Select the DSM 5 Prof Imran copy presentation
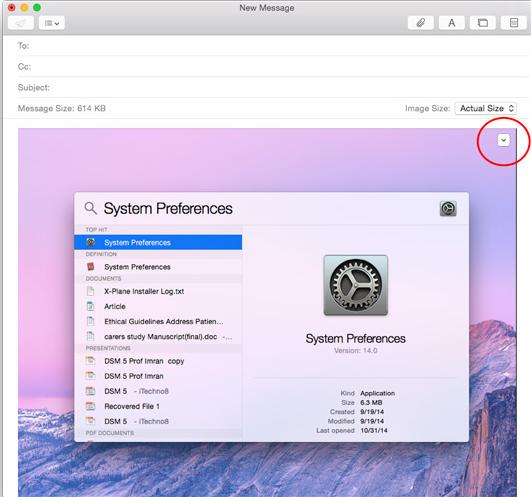This screenshot has height=497, width=531. click(x=158, y=361)
